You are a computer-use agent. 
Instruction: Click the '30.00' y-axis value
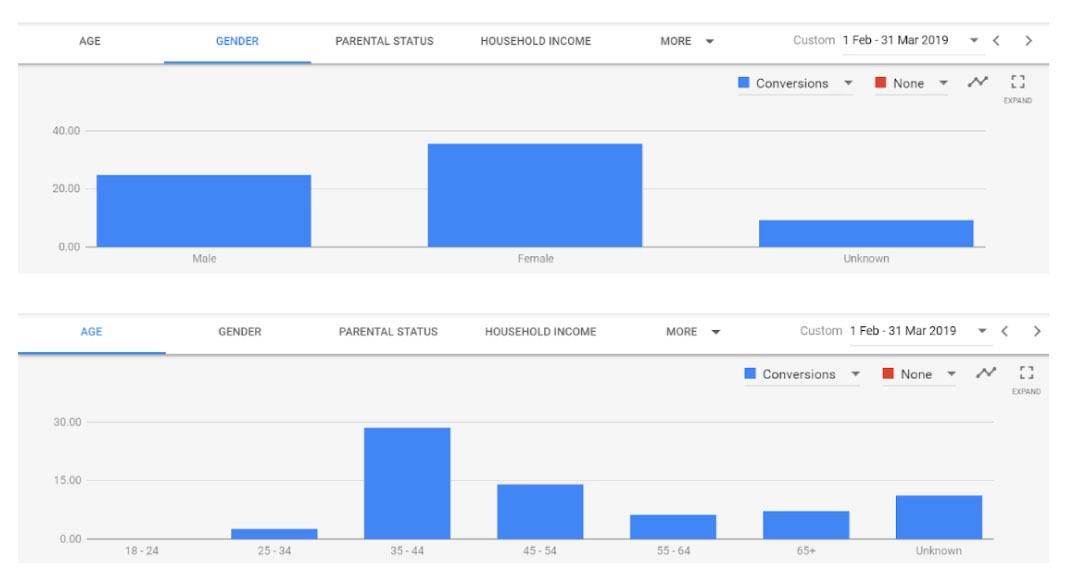(x=67, y=422)
